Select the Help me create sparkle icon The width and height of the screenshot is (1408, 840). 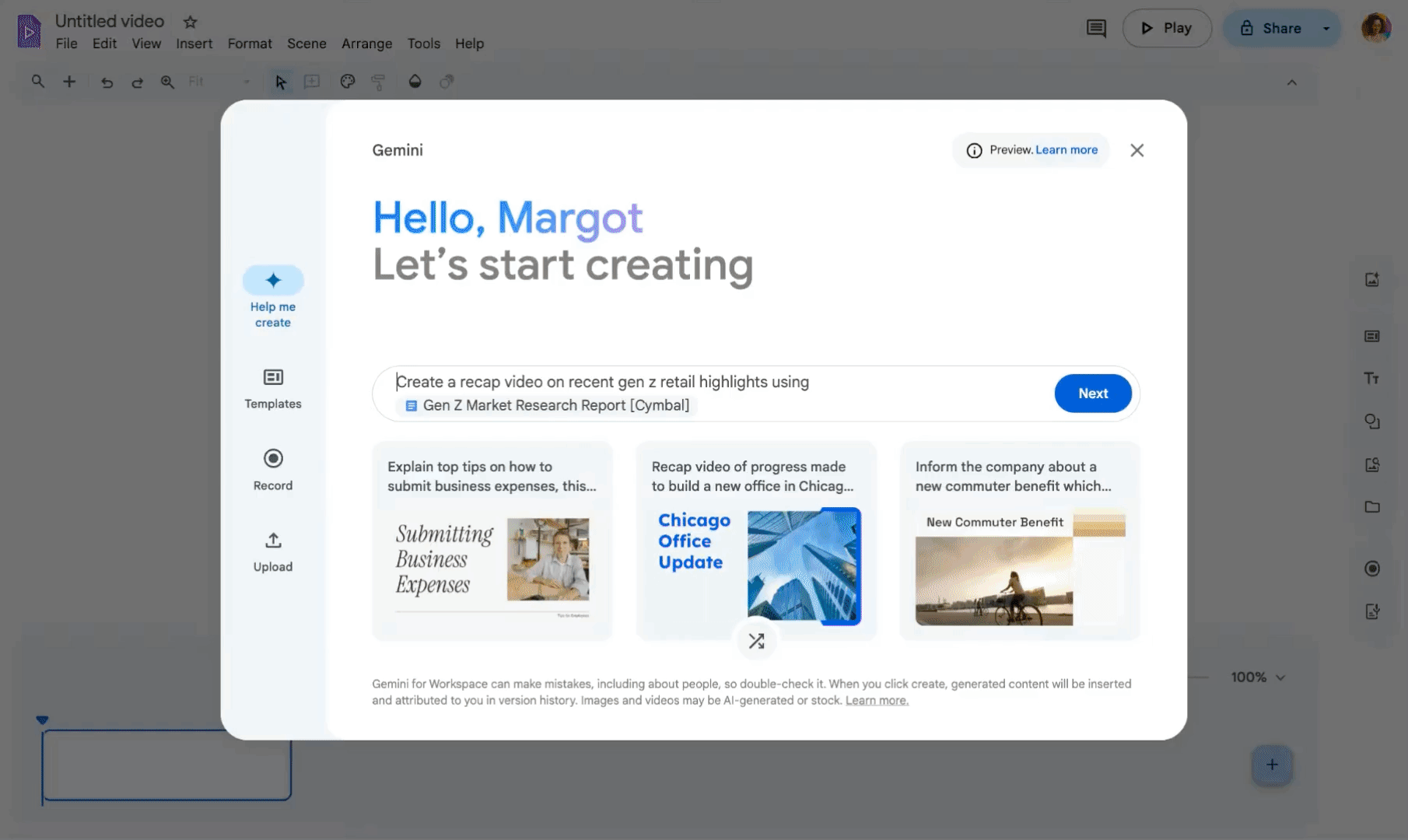tap(273, 281)
